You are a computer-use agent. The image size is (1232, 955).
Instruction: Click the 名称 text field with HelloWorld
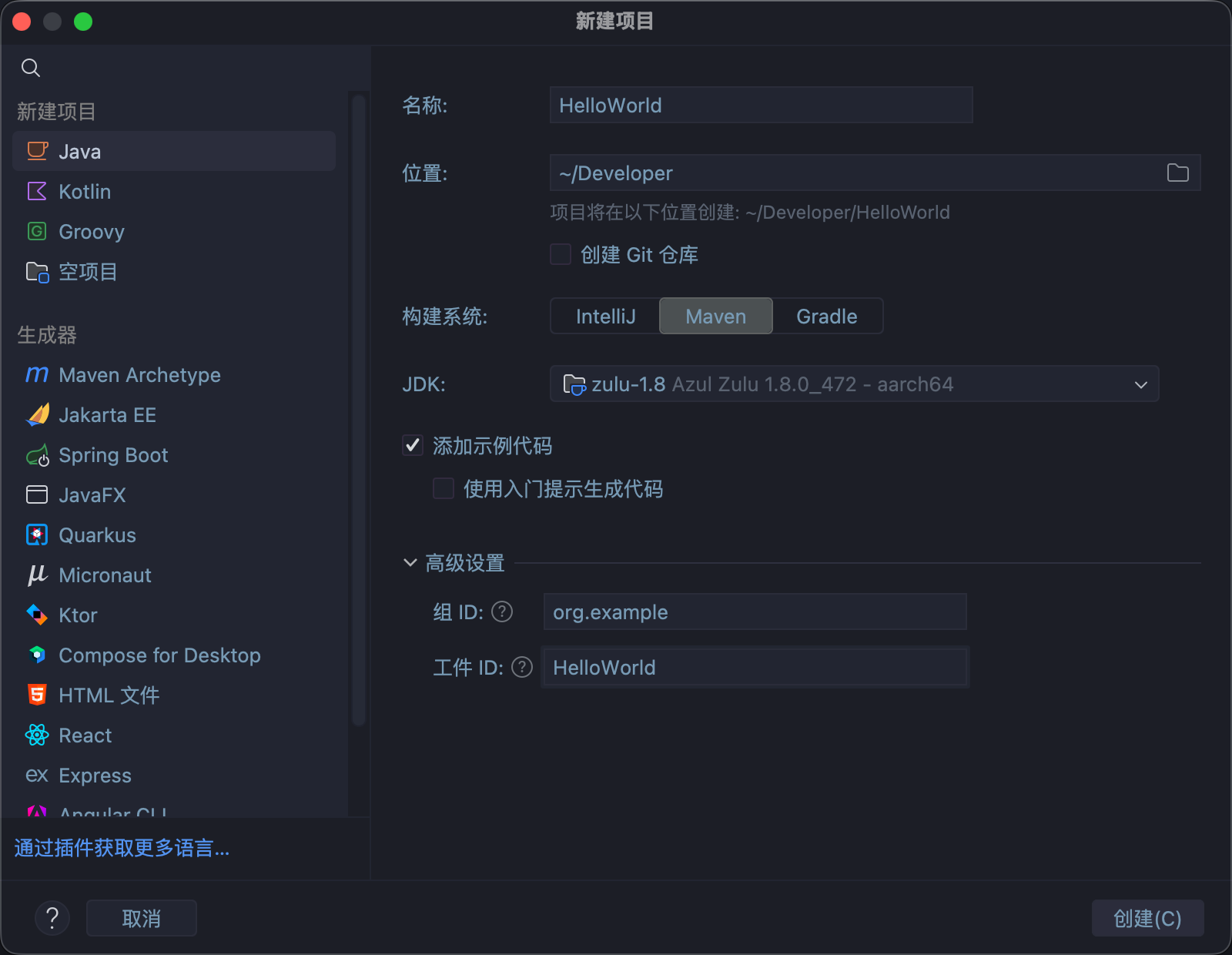click(x=761, y=106)
